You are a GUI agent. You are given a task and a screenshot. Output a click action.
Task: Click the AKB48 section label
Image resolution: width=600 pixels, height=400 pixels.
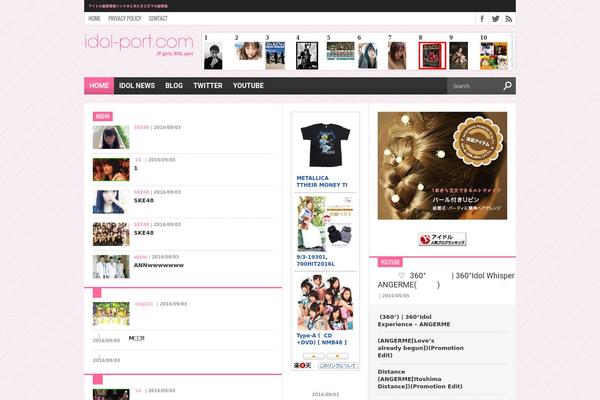click(x=103, y=116)
